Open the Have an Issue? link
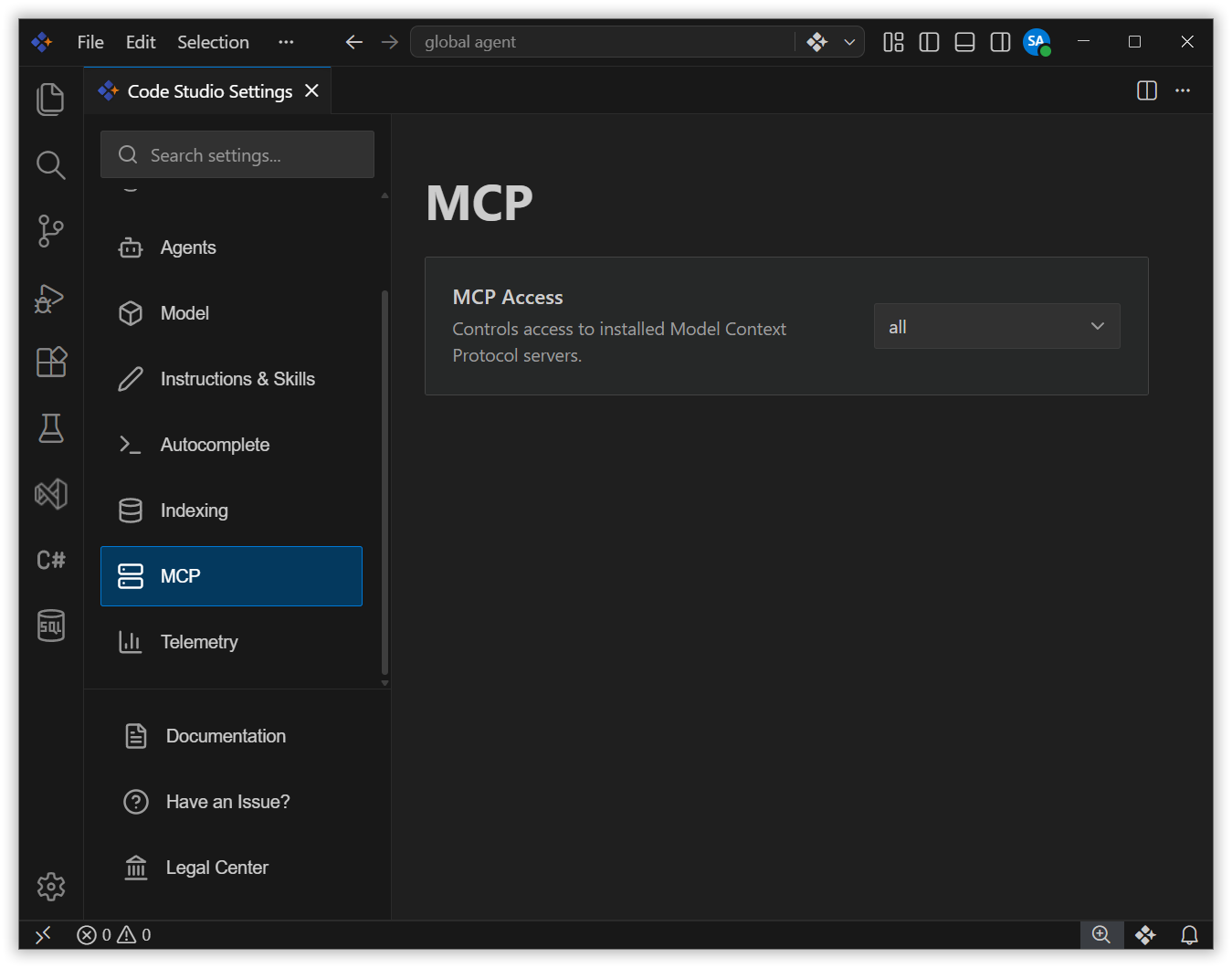The width and height of the screenshot is (1232, 968). (227, 802)
